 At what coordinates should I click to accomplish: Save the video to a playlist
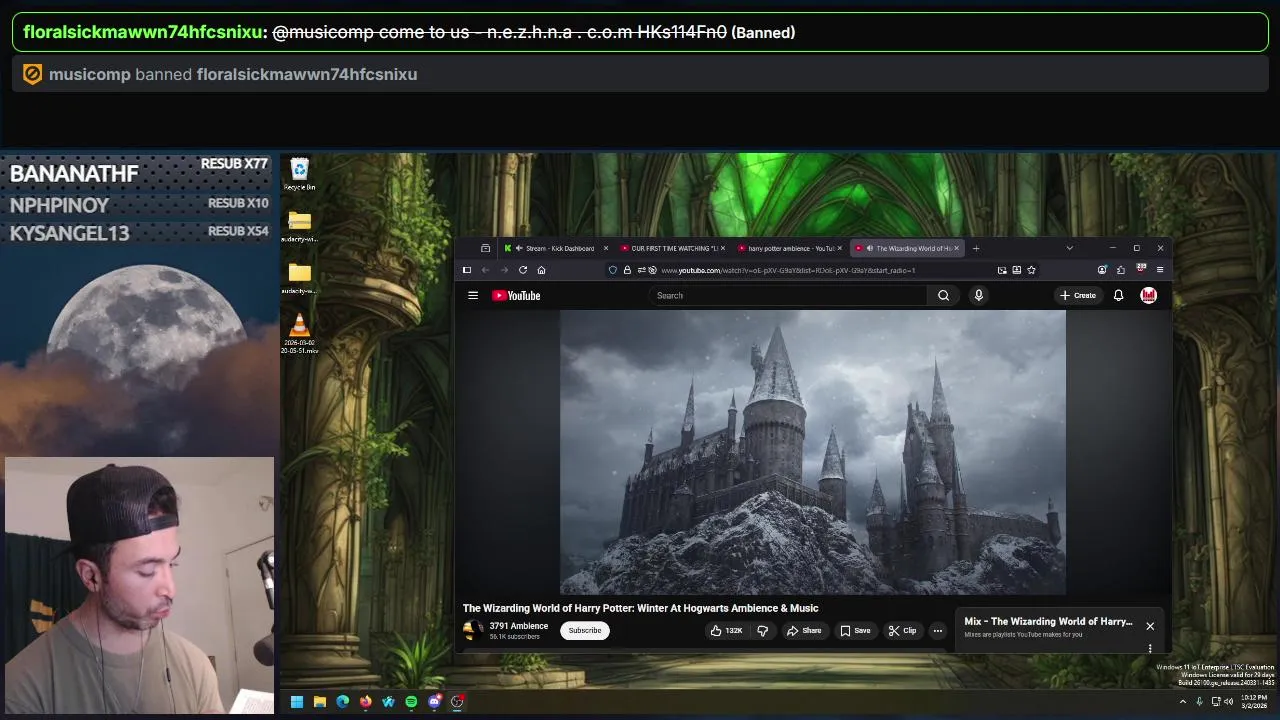point(855,631)
